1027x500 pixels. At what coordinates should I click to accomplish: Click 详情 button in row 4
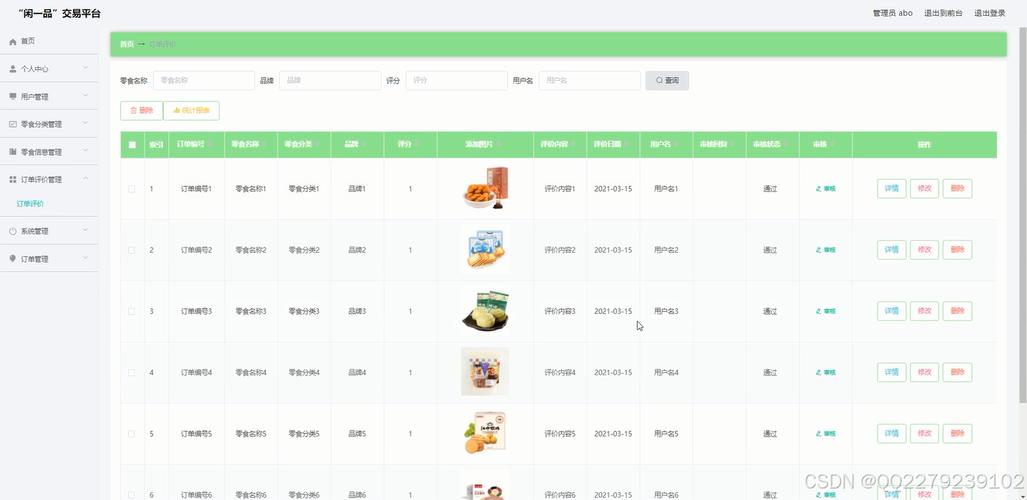pyautogui.click(x=891, y=372)
